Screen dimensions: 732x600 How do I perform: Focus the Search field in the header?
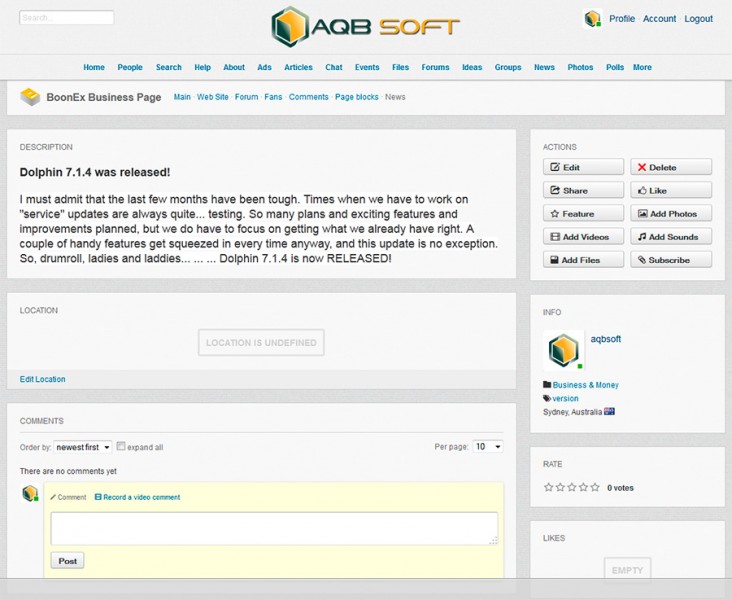point(67,18)
